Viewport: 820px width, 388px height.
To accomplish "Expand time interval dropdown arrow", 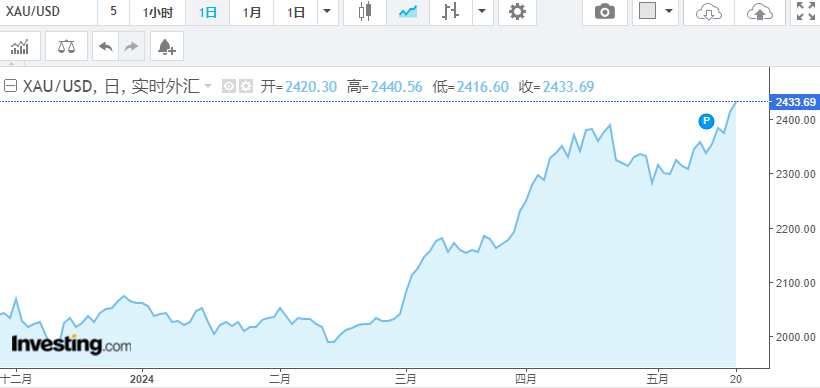I will click(327, 12).
